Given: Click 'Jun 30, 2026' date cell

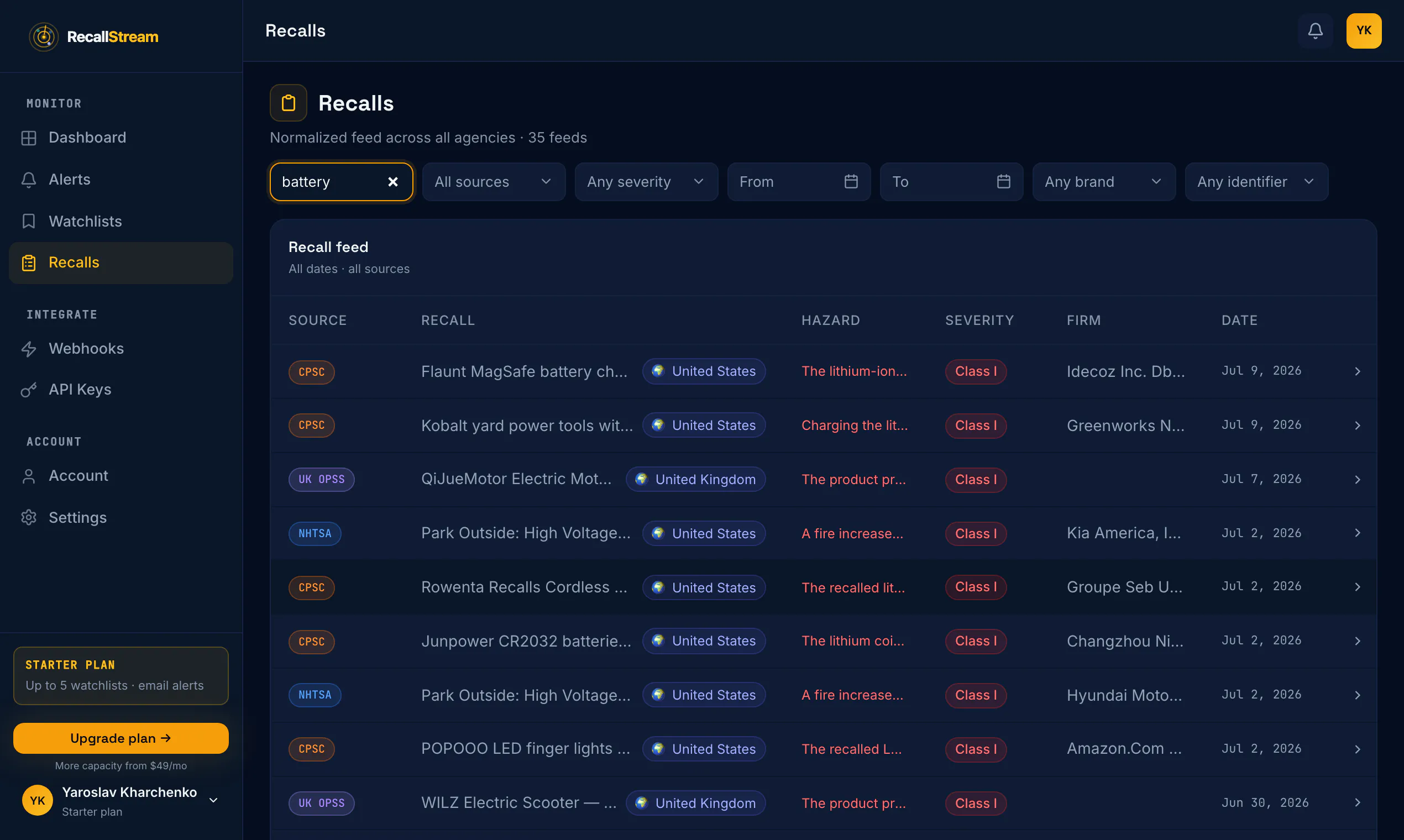Looking at the screenshot, I should (1265, 802).
